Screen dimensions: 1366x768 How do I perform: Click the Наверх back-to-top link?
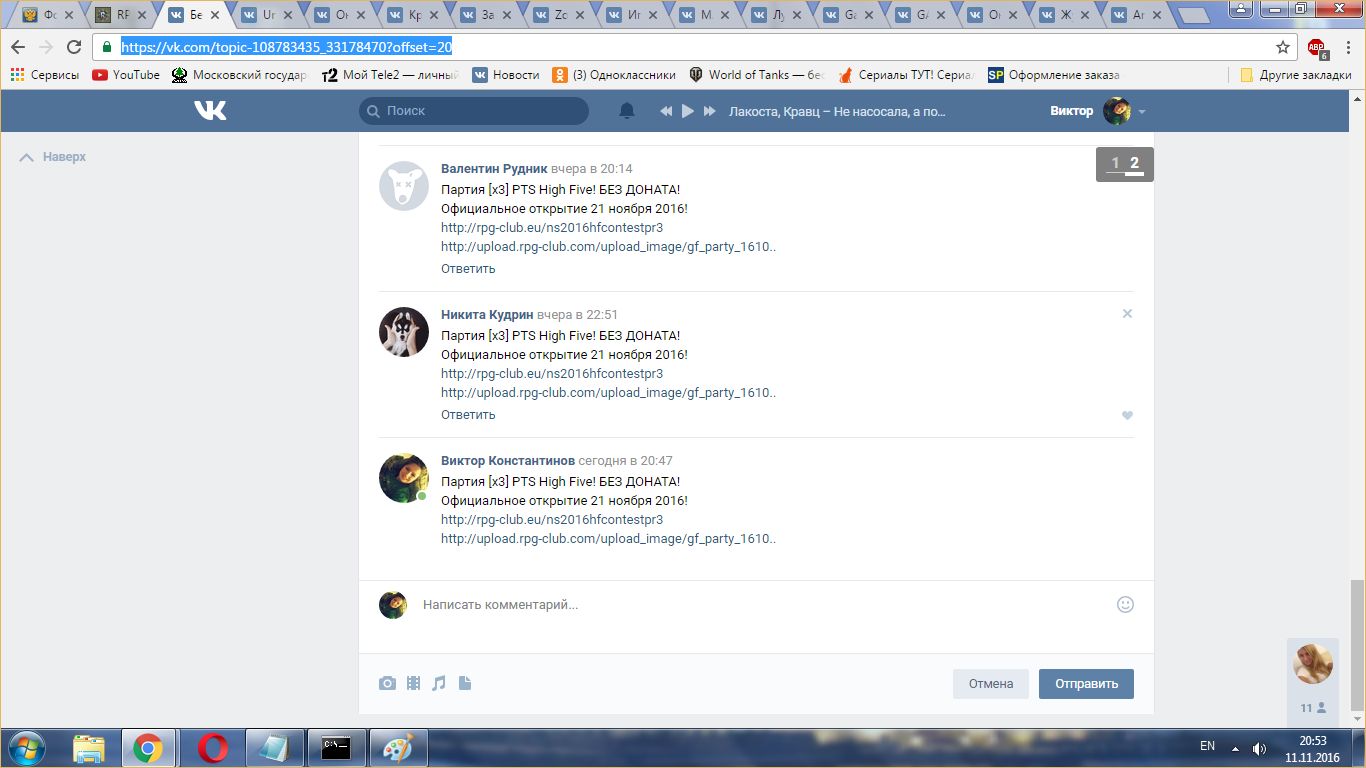[x=54, y=157]
